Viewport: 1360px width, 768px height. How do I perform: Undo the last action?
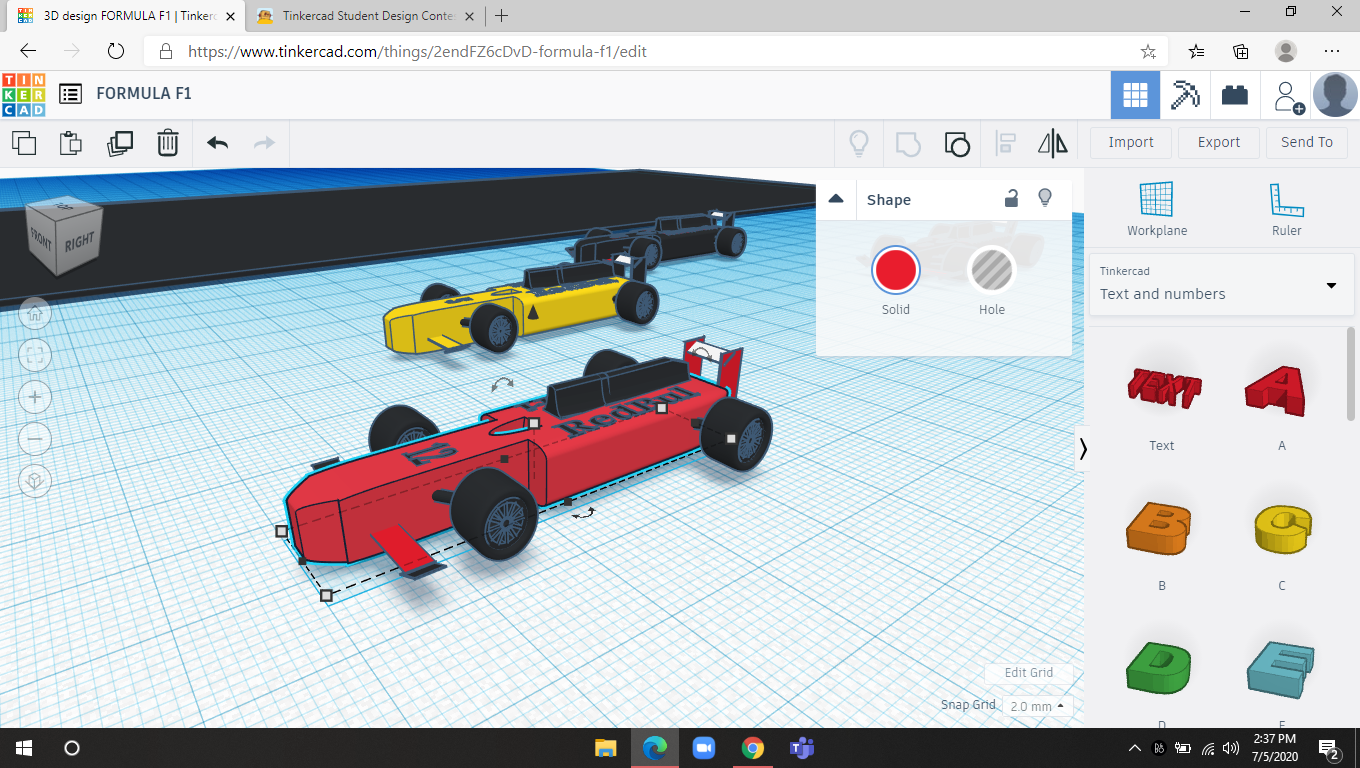218,143
